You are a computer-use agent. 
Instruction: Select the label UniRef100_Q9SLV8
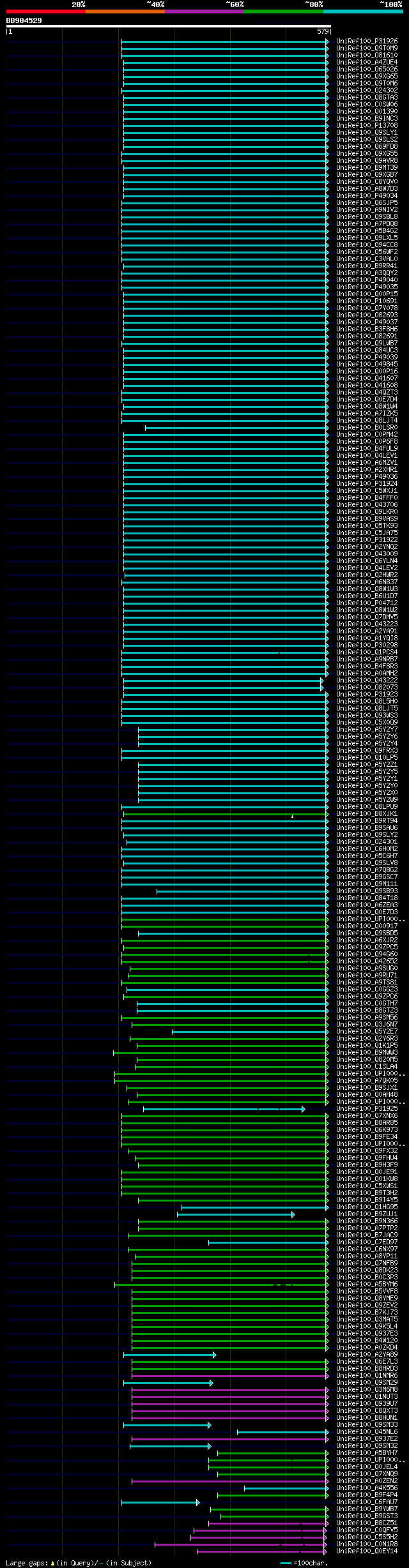coord(367,863)
